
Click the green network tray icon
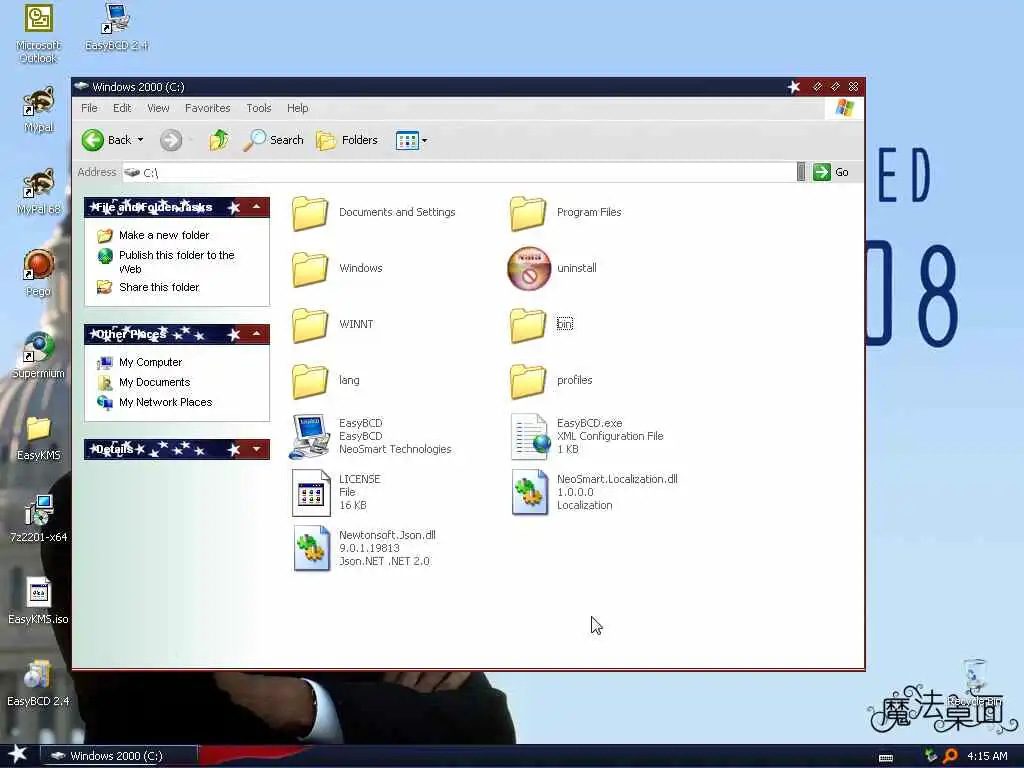point(931,756)
